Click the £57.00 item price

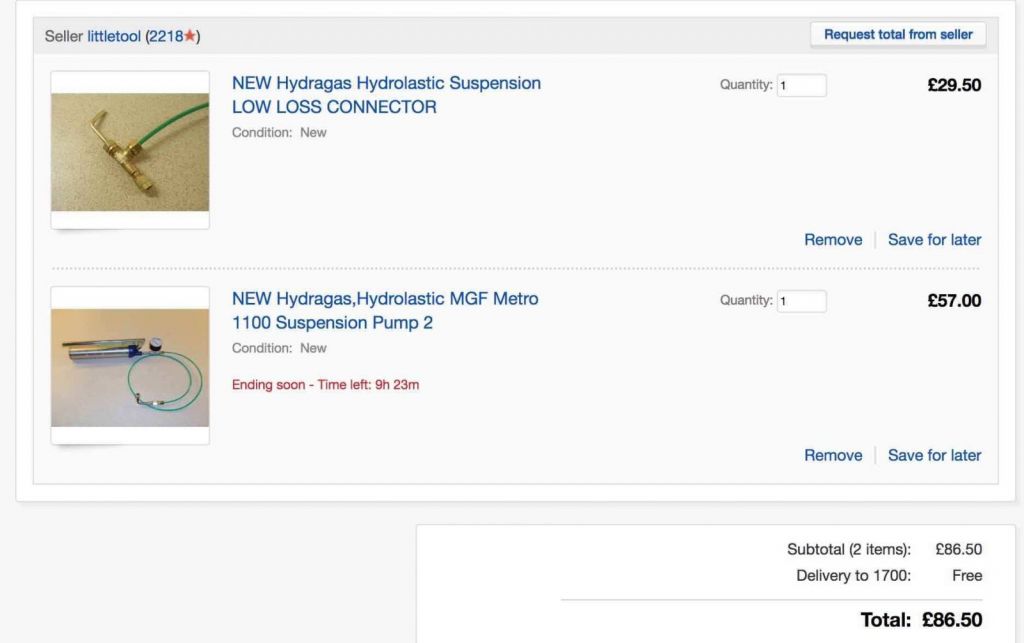954,301
